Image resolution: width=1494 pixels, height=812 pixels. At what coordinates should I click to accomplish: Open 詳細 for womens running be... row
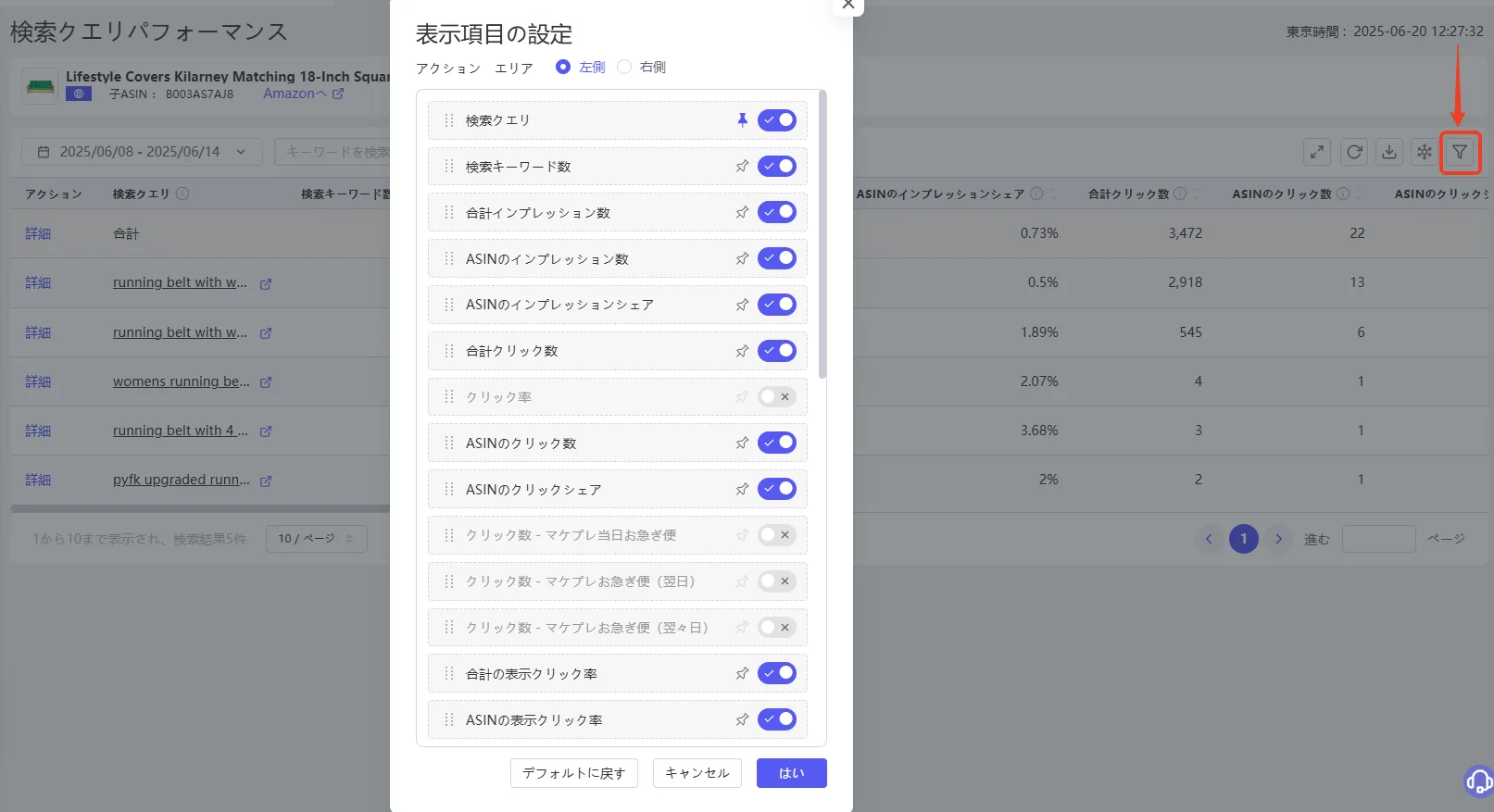38,381
